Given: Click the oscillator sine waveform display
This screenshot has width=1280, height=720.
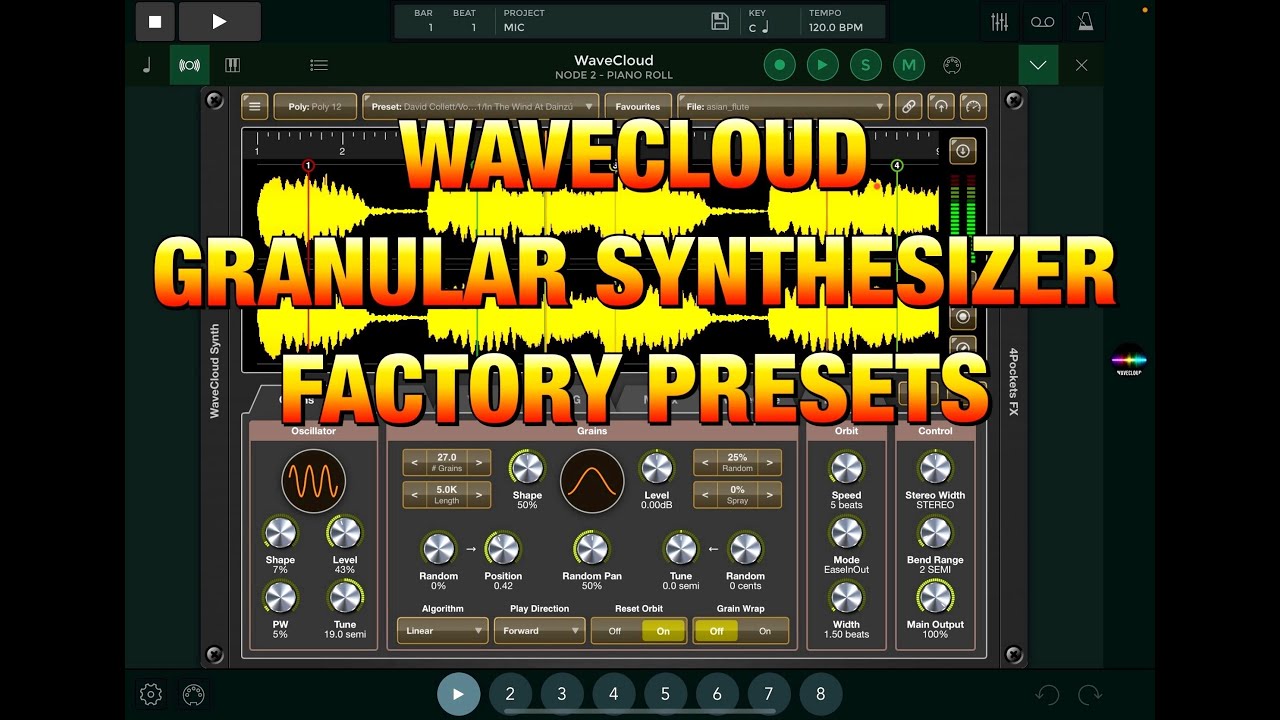Looking at the screenshot, I should coord(313,481).
